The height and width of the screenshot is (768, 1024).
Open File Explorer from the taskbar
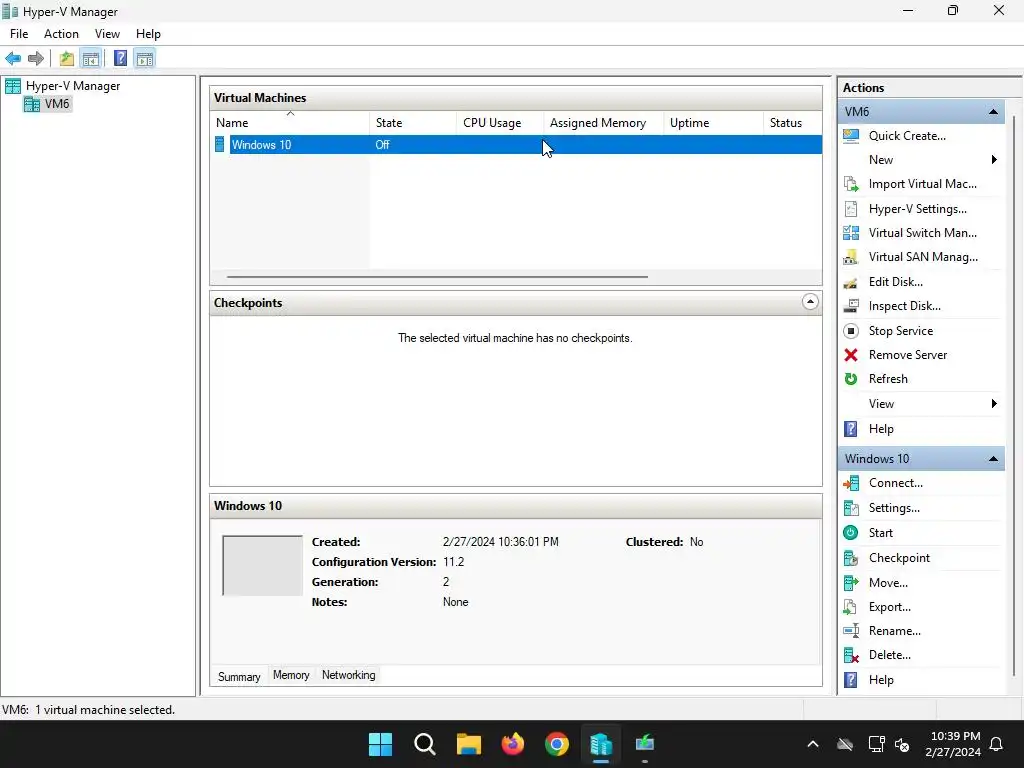point(469,744)
